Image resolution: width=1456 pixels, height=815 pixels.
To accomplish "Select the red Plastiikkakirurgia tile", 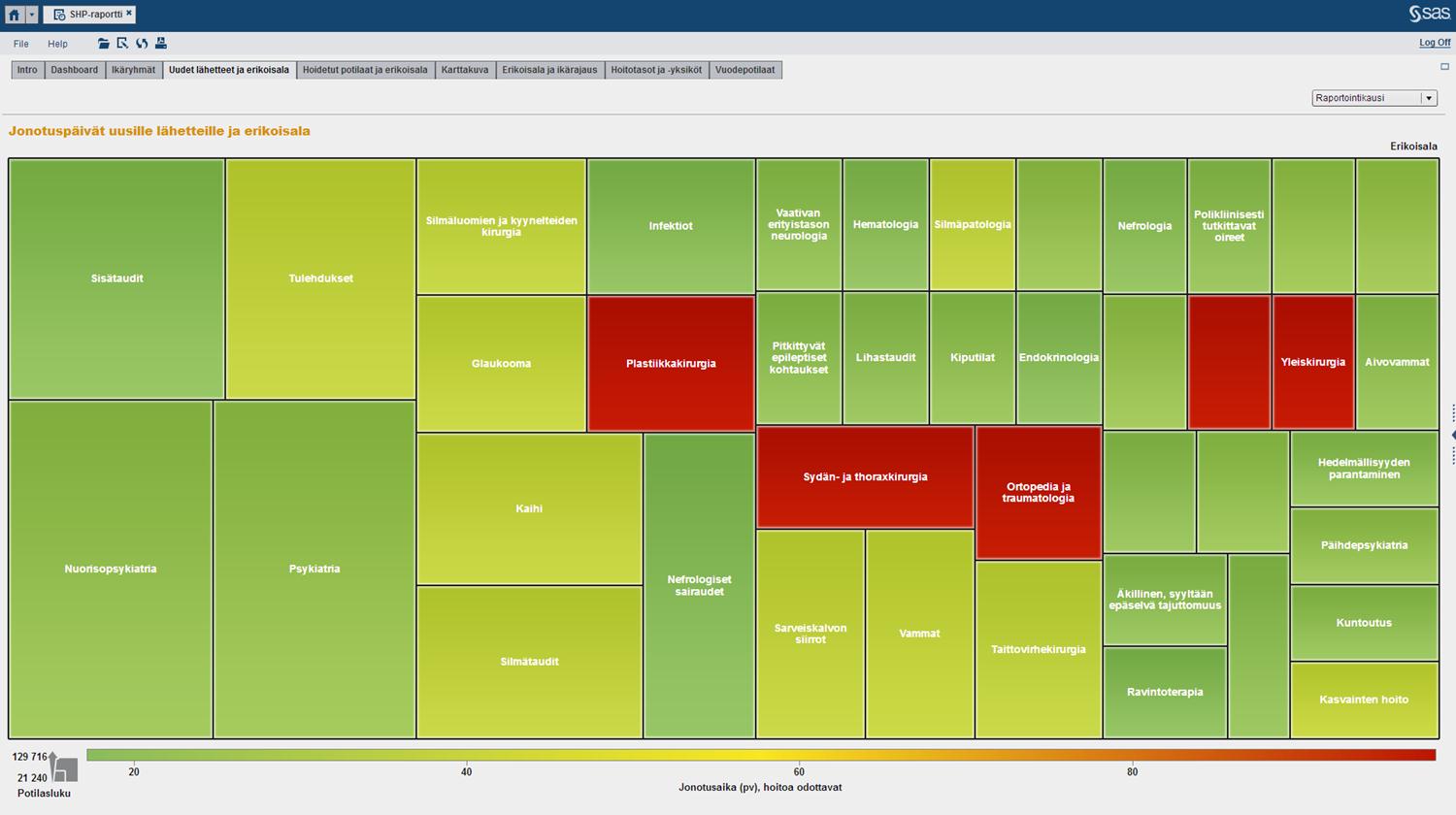I will tap(671, 364).
